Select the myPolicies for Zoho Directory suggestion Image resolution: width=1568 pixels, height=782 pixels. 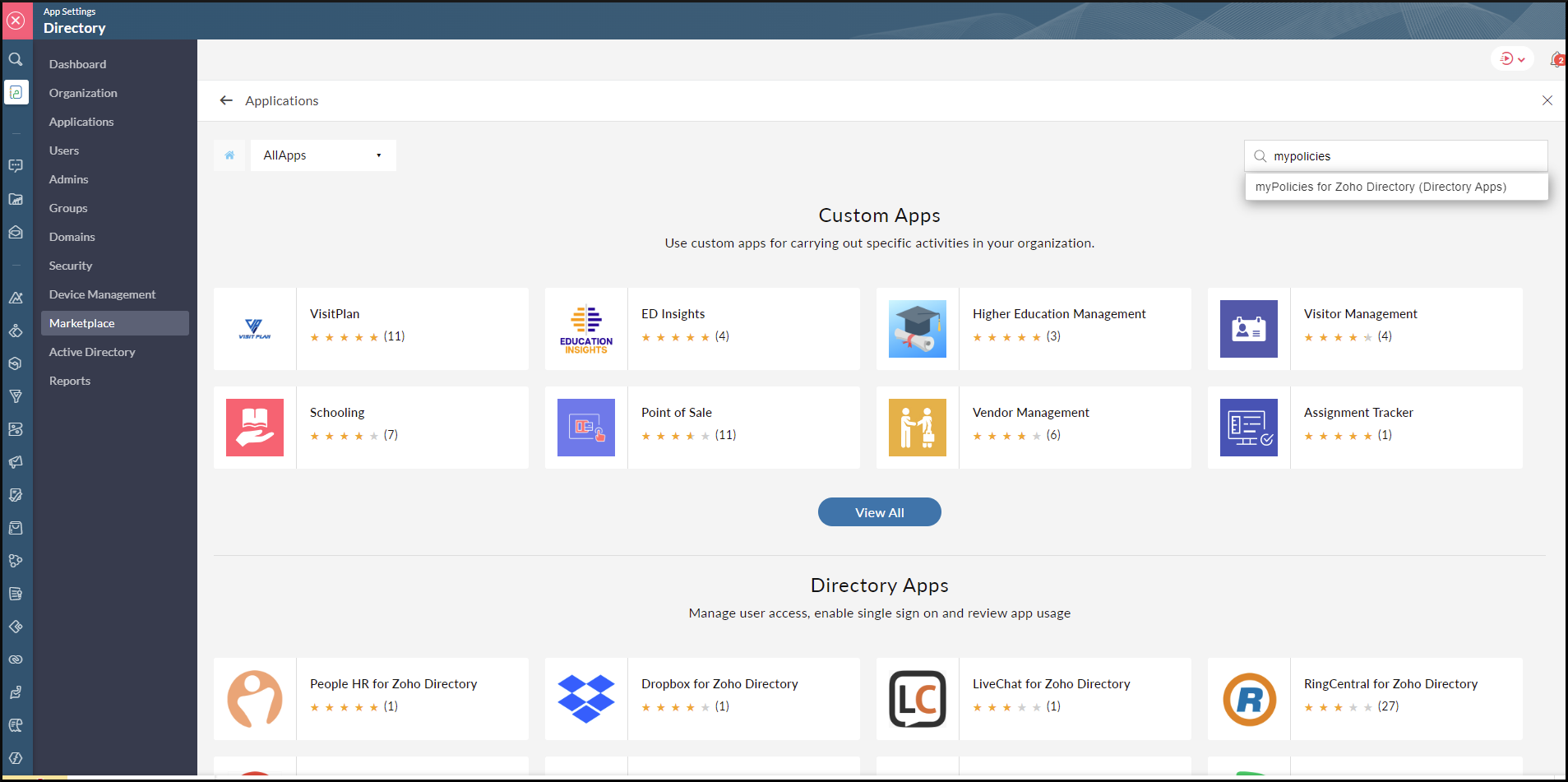coord(1396,187)
